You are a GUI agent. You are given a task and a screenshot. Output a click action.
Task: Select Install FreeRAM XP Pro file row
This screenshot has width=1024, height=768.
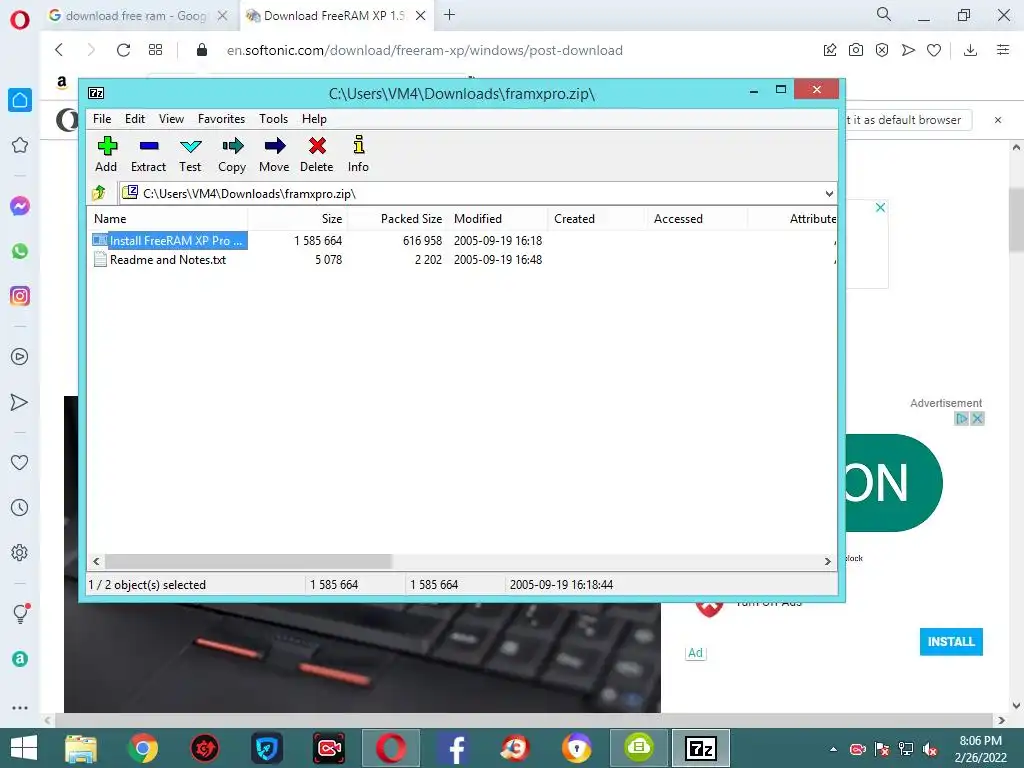coord(170,240)
